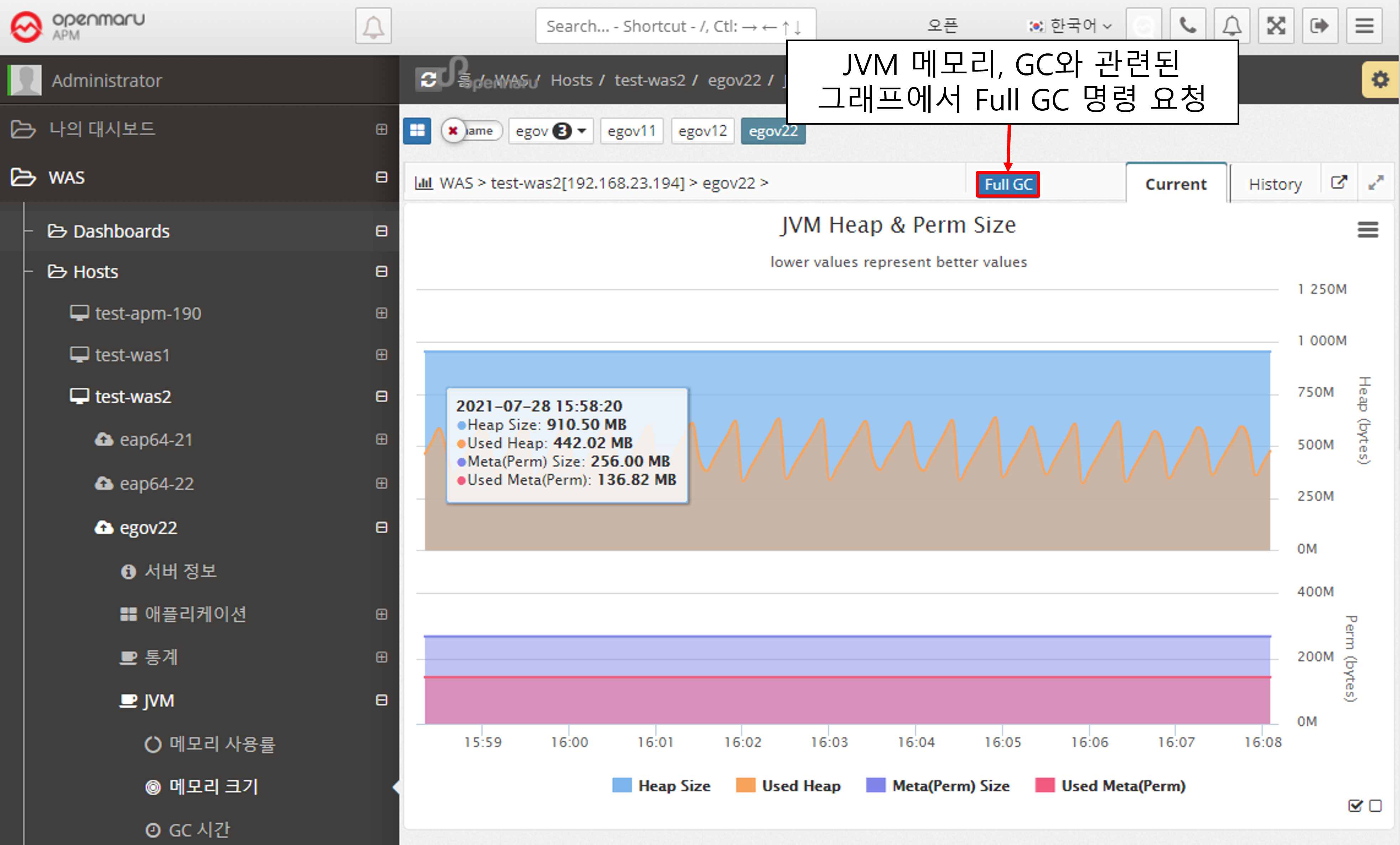Screen dimensions: 1400x845
Task: Open the hamburger menu in top bar
Action: [x=1364, y=26]
